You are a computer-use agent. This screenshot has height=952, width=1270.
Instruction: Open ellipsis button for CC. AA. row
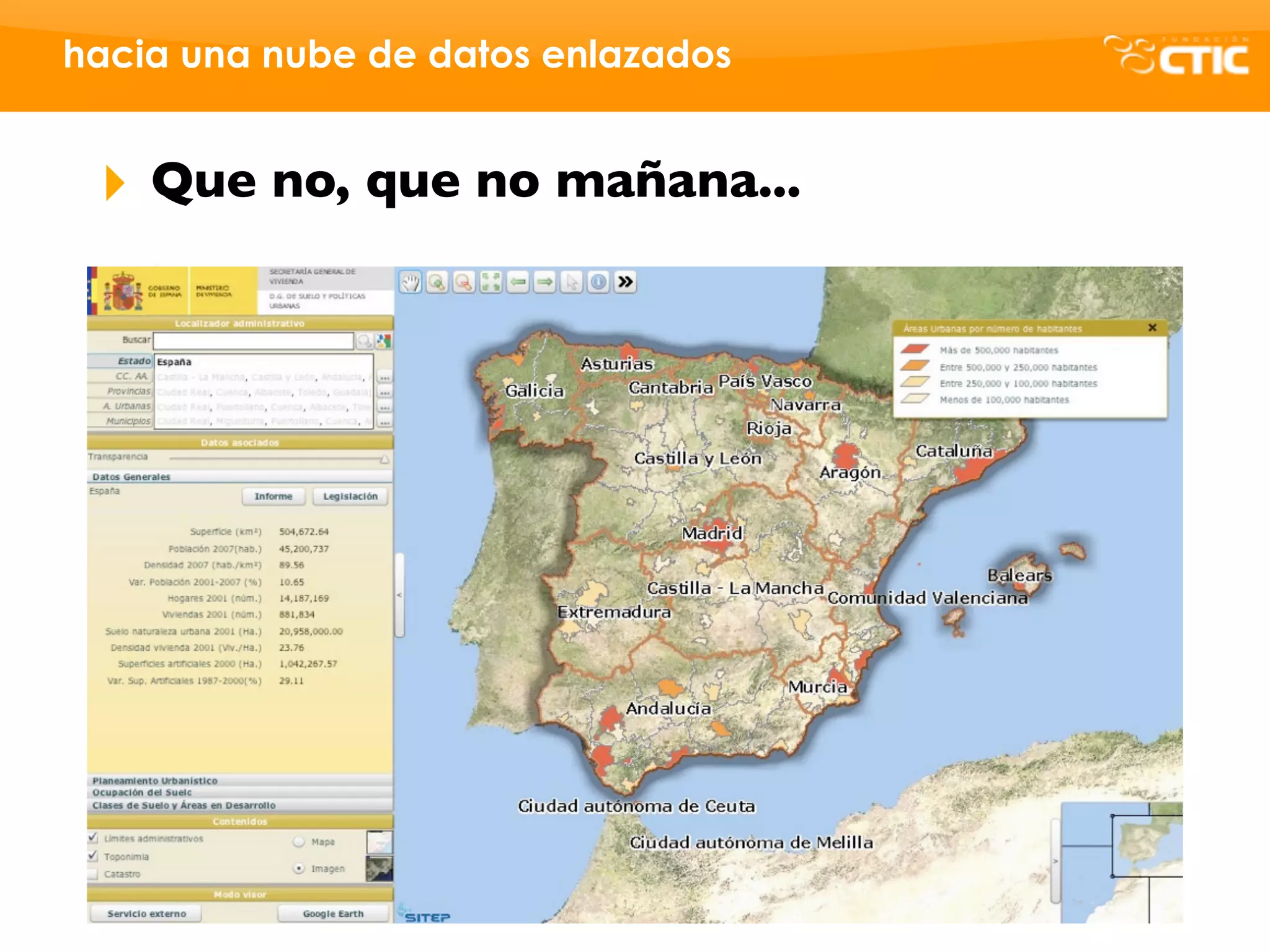pyautogui.click(x=384, y=377)
